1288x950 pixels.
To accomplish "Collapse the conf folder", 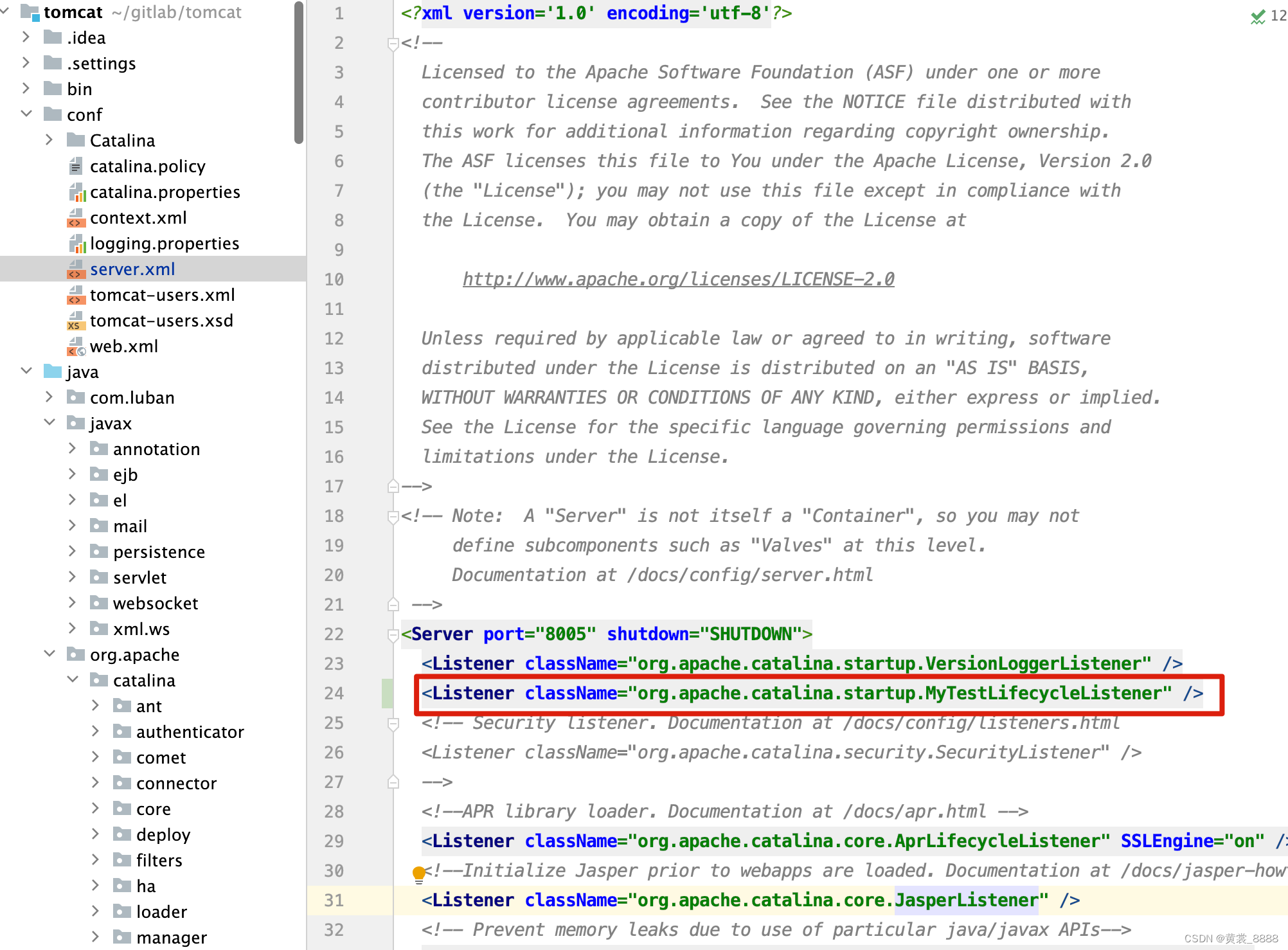I will [x=26, y=114].
